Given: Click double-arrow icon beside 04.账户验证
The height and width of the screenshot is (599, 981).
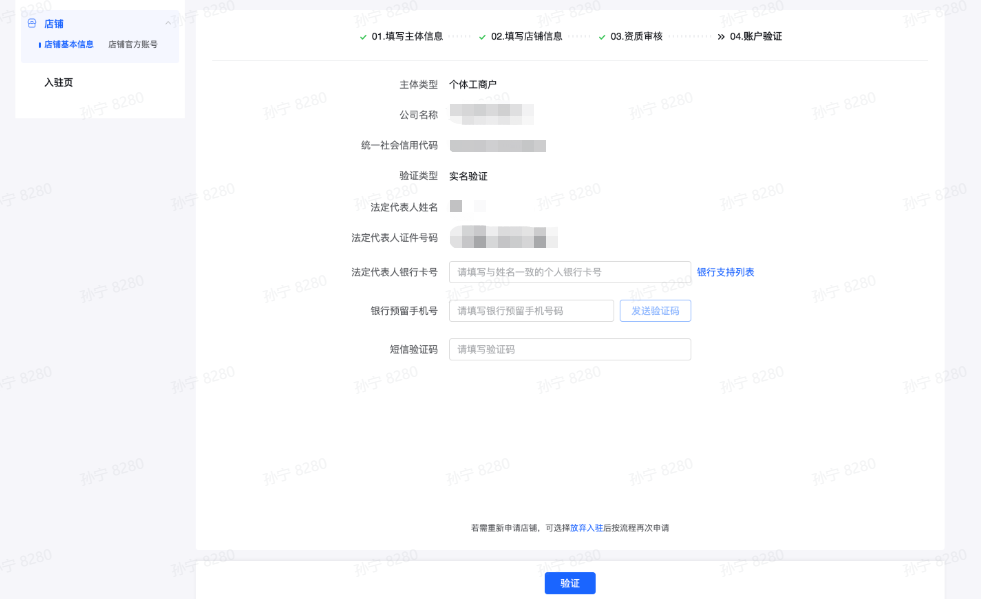Looking at the screenshot, I should click(721, 37).
